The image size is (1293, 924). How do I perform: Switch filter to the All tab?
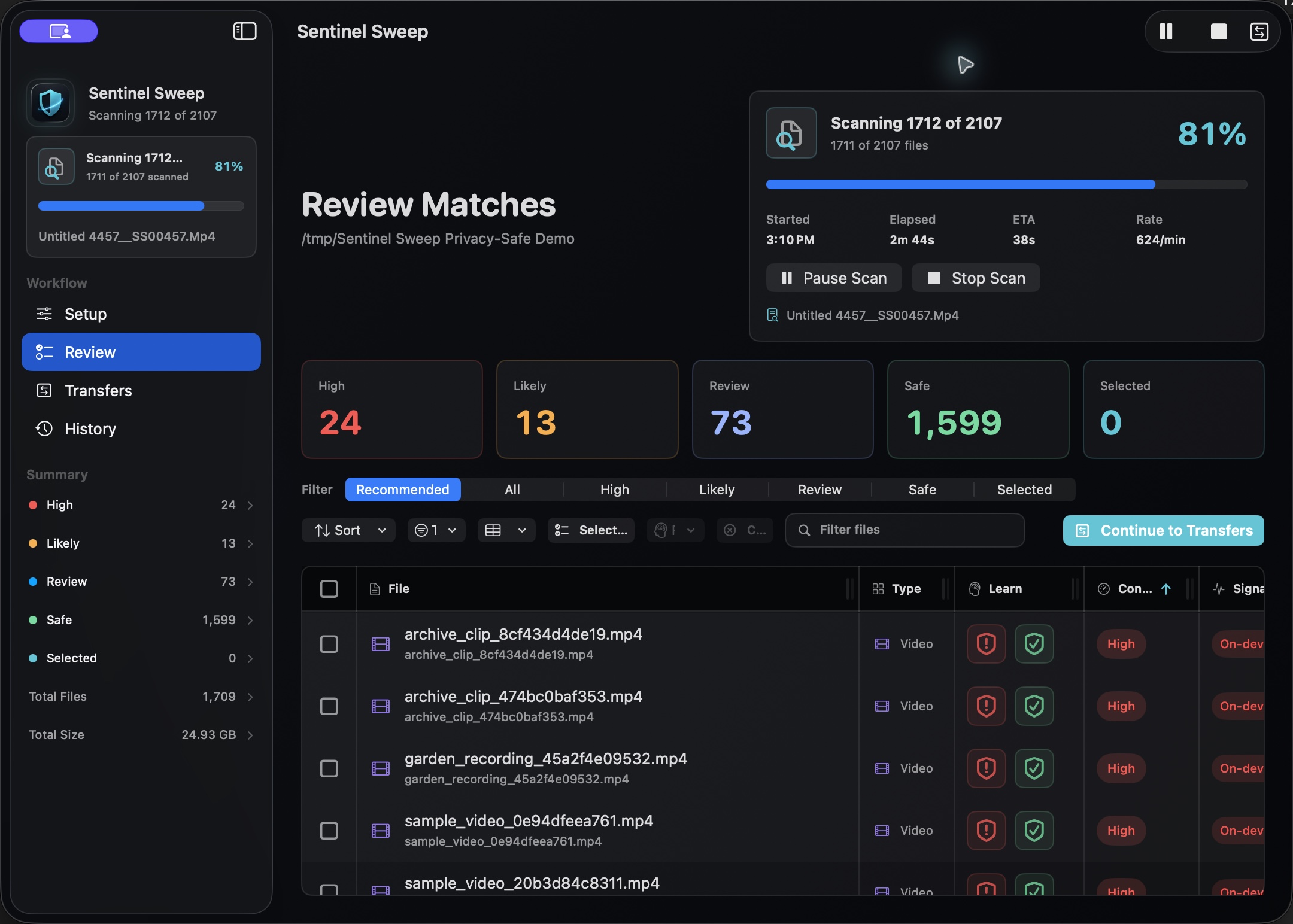(x=512, y=490)
